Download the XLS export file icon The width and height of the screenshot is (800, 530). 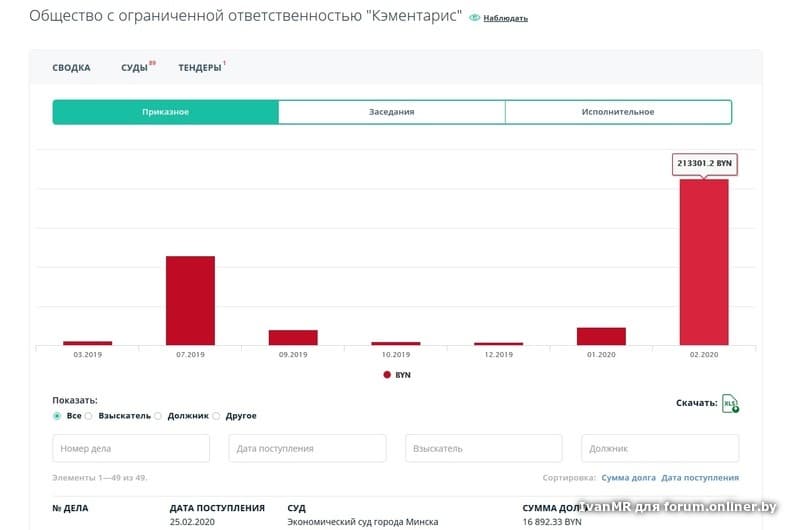[730, 403]
